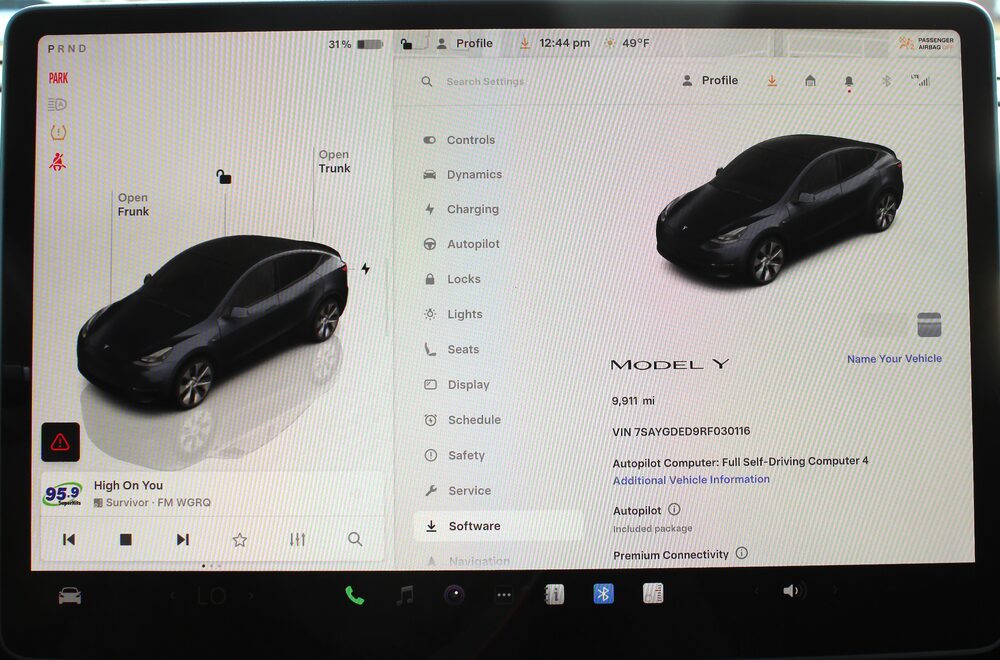
Task: Open the music note app in dock
Action: pyautogui.click(x=405, y=595)
